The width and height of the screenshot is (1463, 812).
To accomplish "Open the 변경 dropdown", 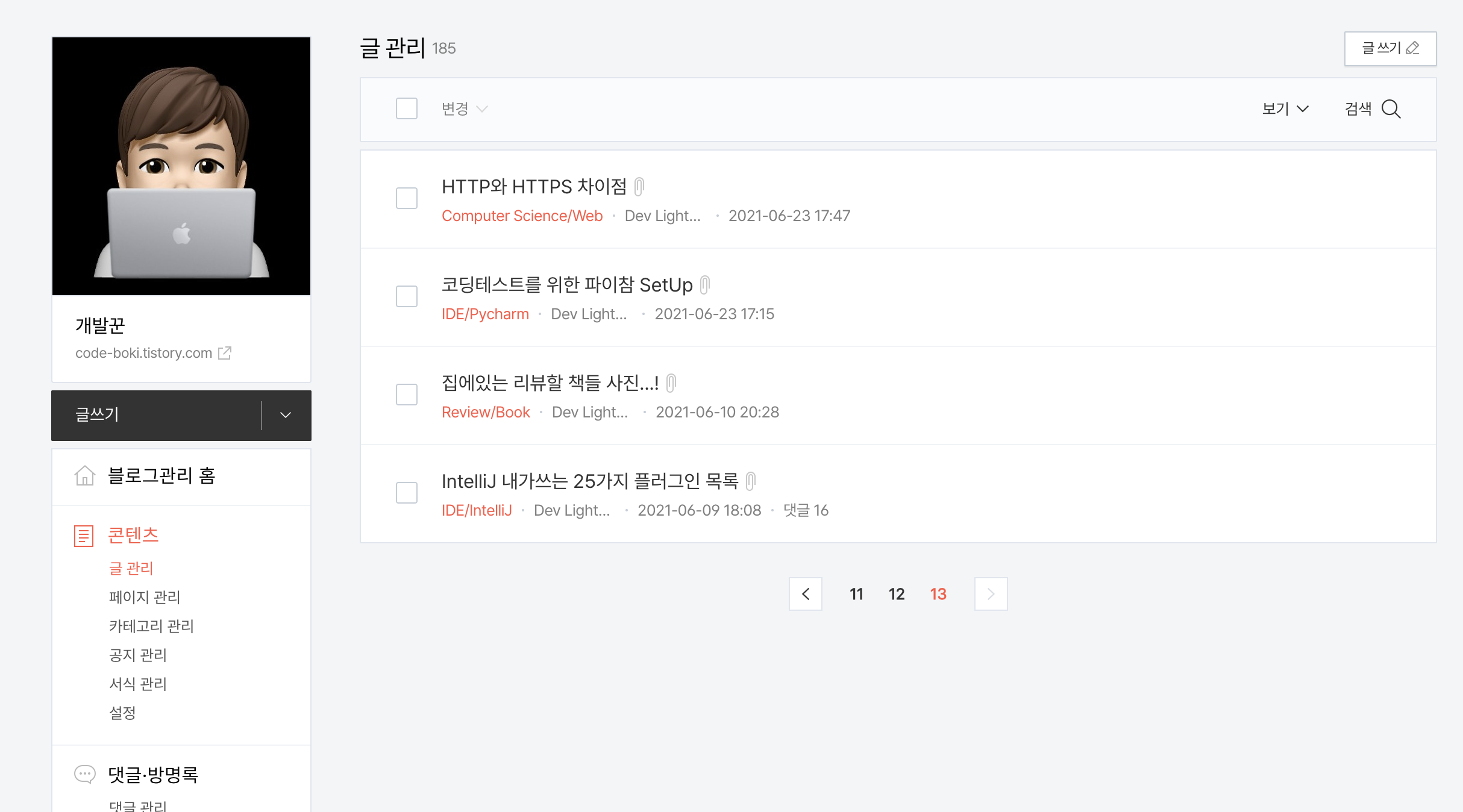I will click(x=464, y=109).
